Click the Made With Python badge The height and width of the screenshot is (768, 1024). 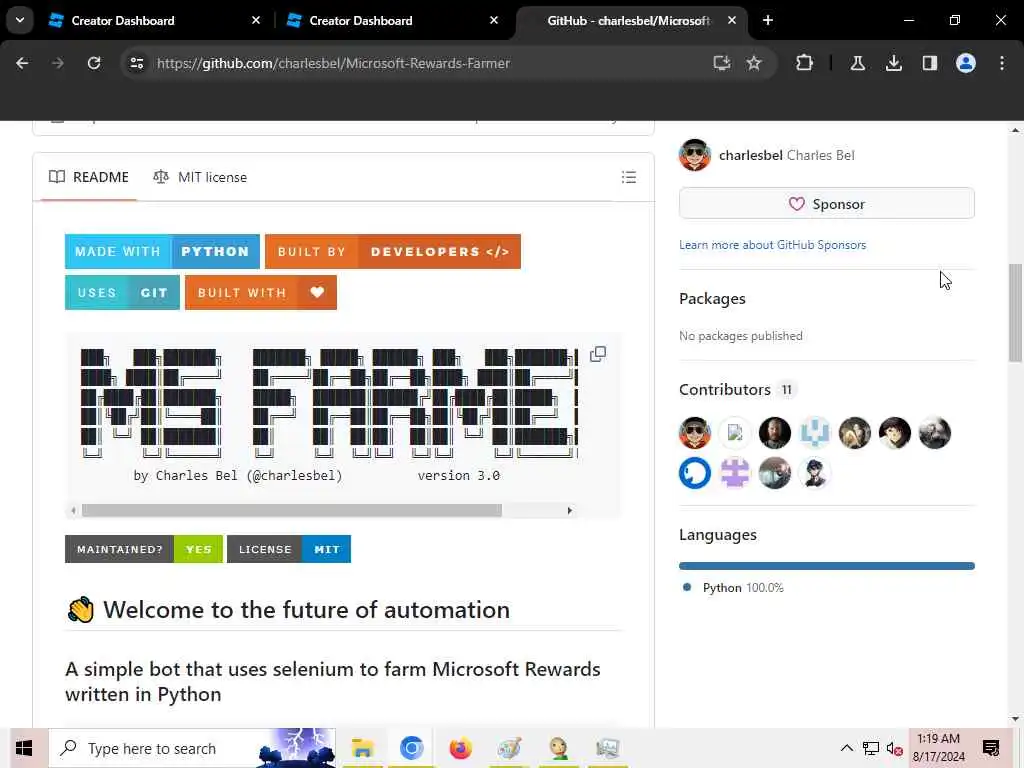point(162,251)
